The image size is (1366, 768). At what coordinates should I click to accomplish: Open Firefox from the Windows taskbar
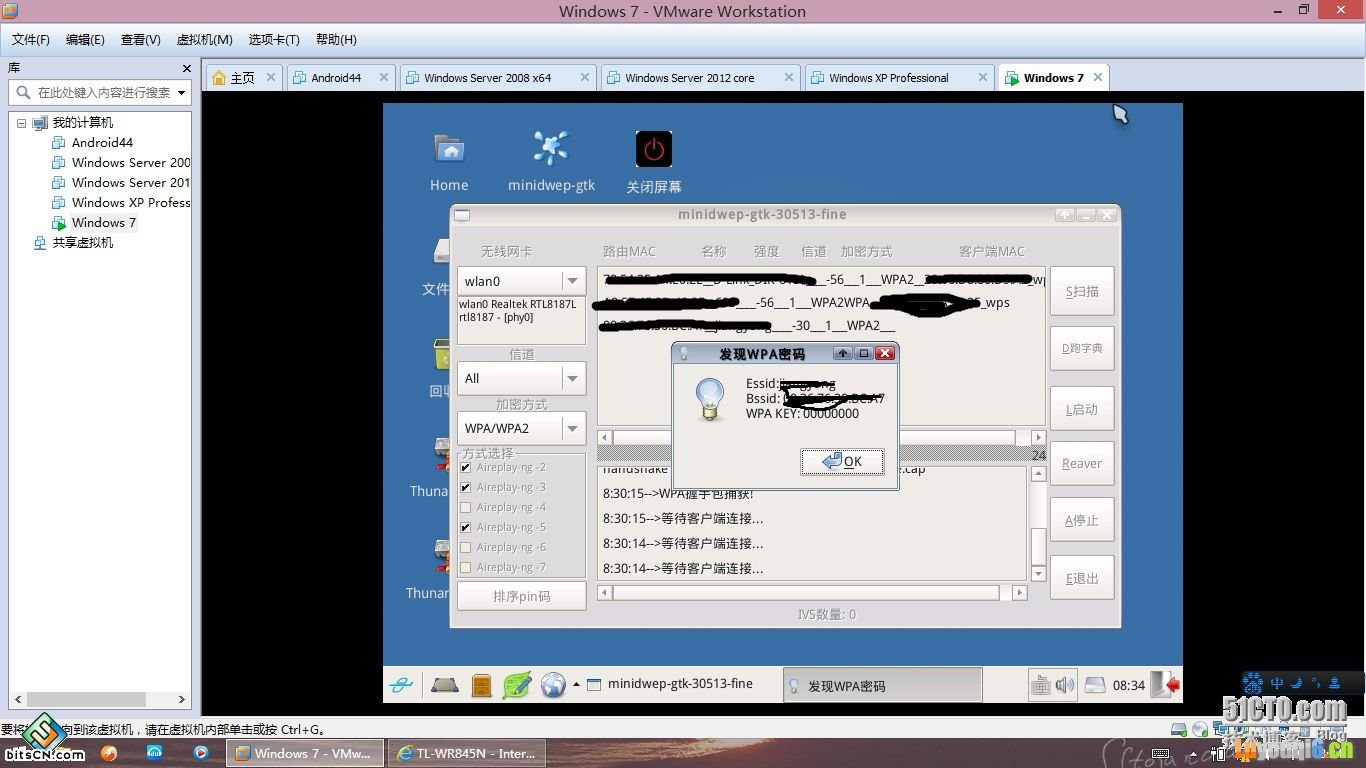tap(109, 753)
